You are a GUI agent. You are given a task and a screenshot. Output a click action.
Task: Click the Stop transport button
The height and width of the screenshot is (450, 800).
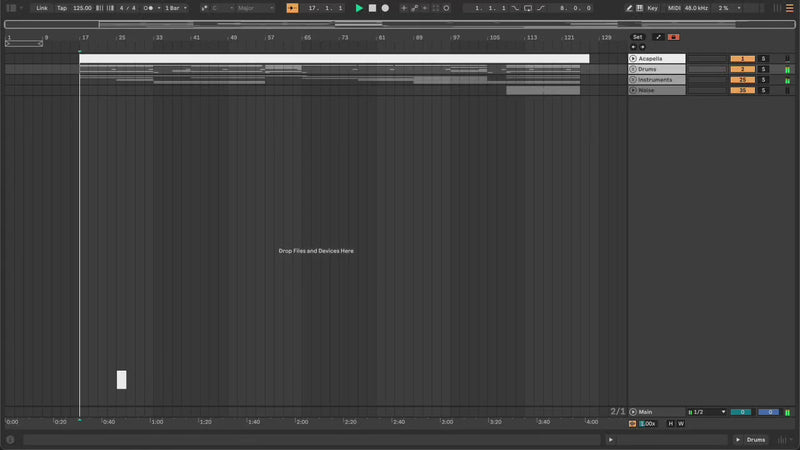(x=372, y=8)
